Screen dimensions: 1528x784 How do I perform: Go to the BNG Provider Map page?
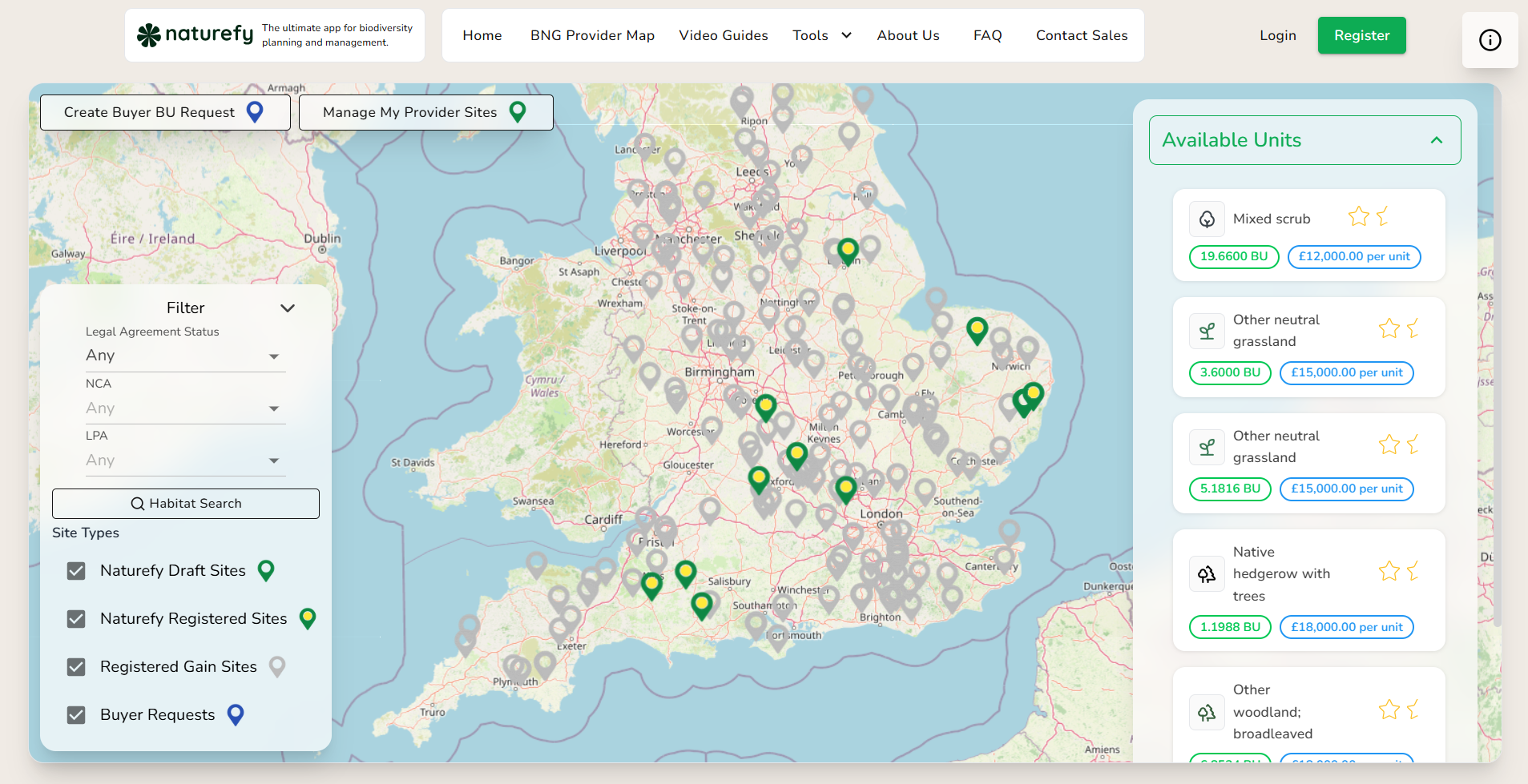(x=591, y=35)
